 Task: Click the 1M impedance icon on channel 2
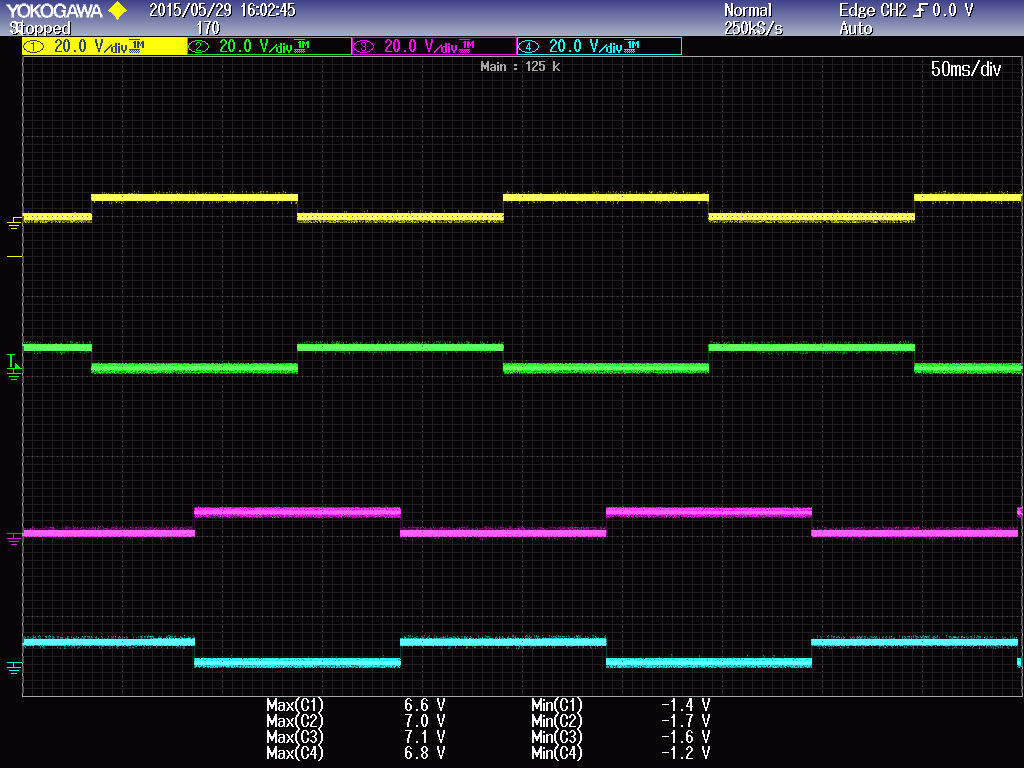(x=302, y=46)
